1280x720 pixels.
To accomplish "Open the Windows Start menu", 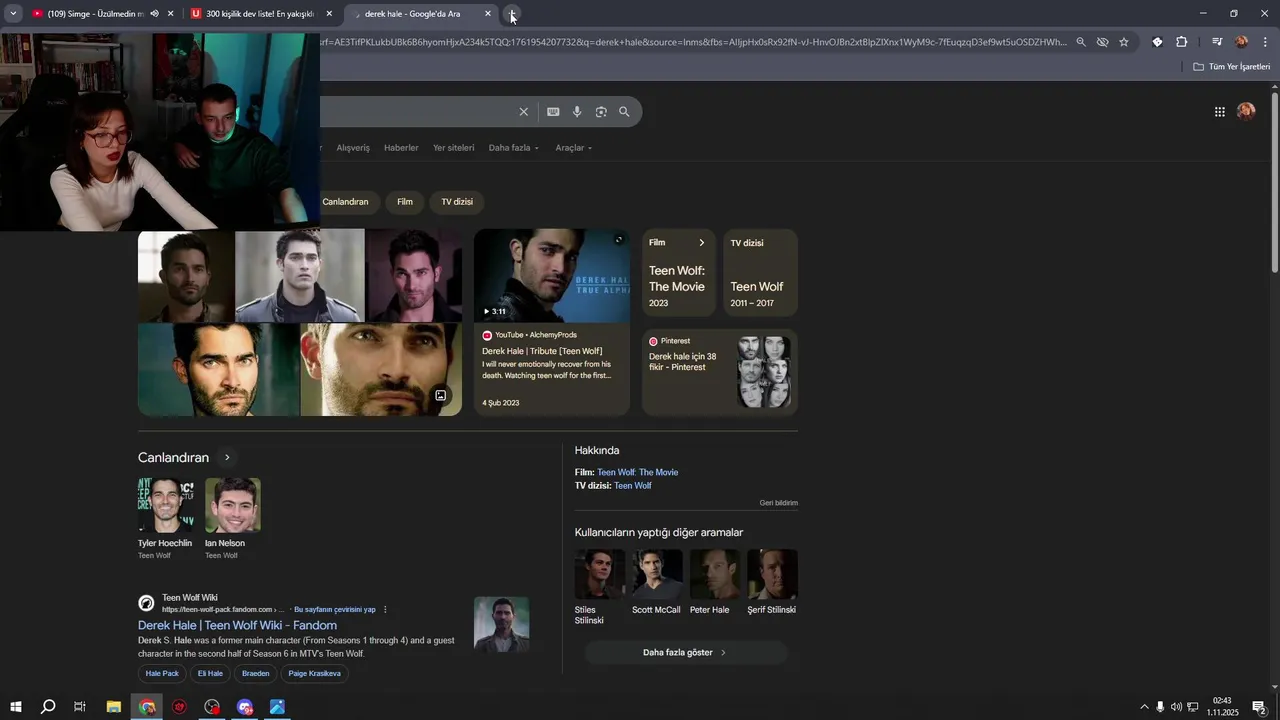I will [16, 707].
